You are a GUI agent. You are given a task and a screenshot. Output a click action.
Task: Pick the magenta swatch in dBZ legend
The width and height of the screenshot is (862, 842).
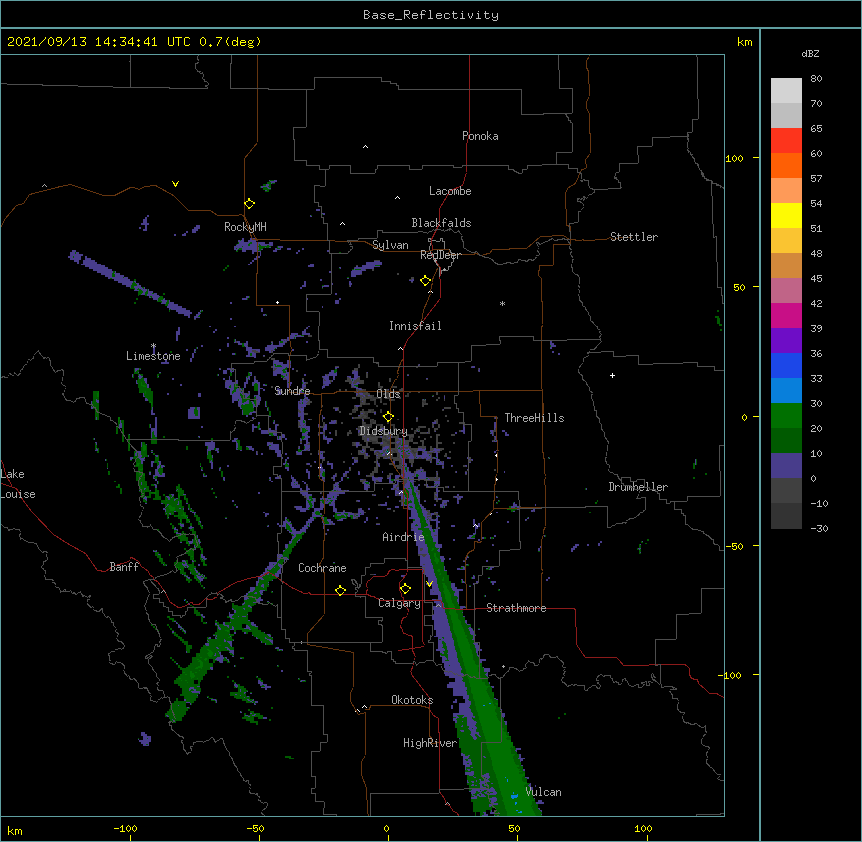point(786,315)
